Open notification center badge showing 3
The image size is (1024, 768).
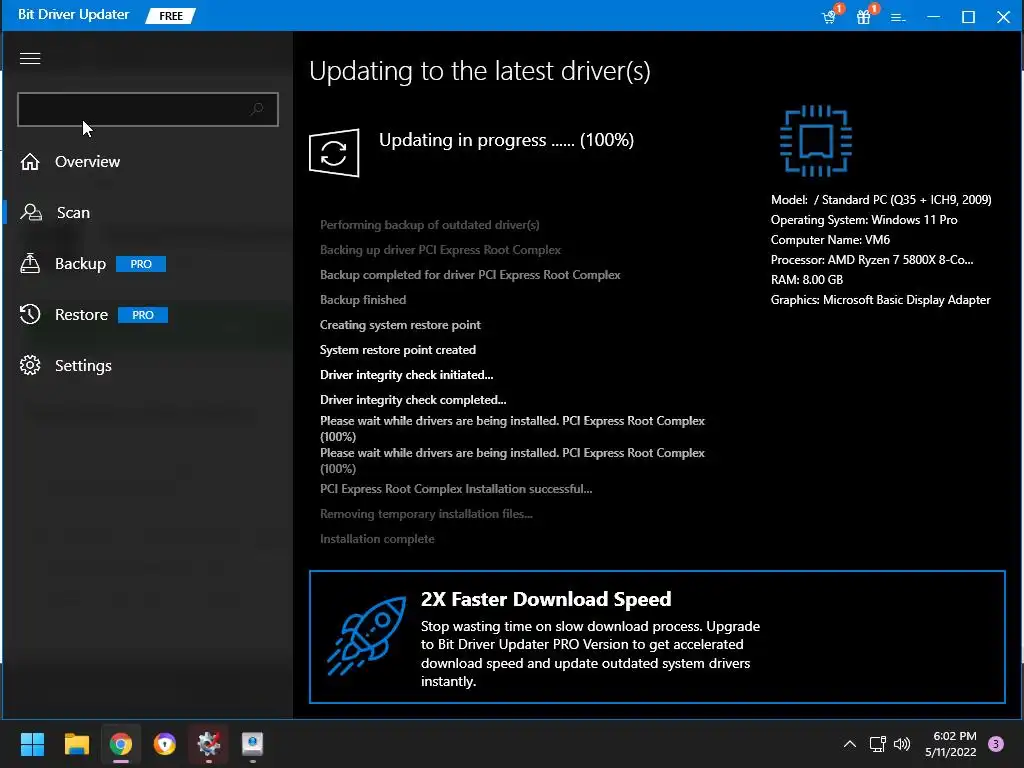click(996, 744)
